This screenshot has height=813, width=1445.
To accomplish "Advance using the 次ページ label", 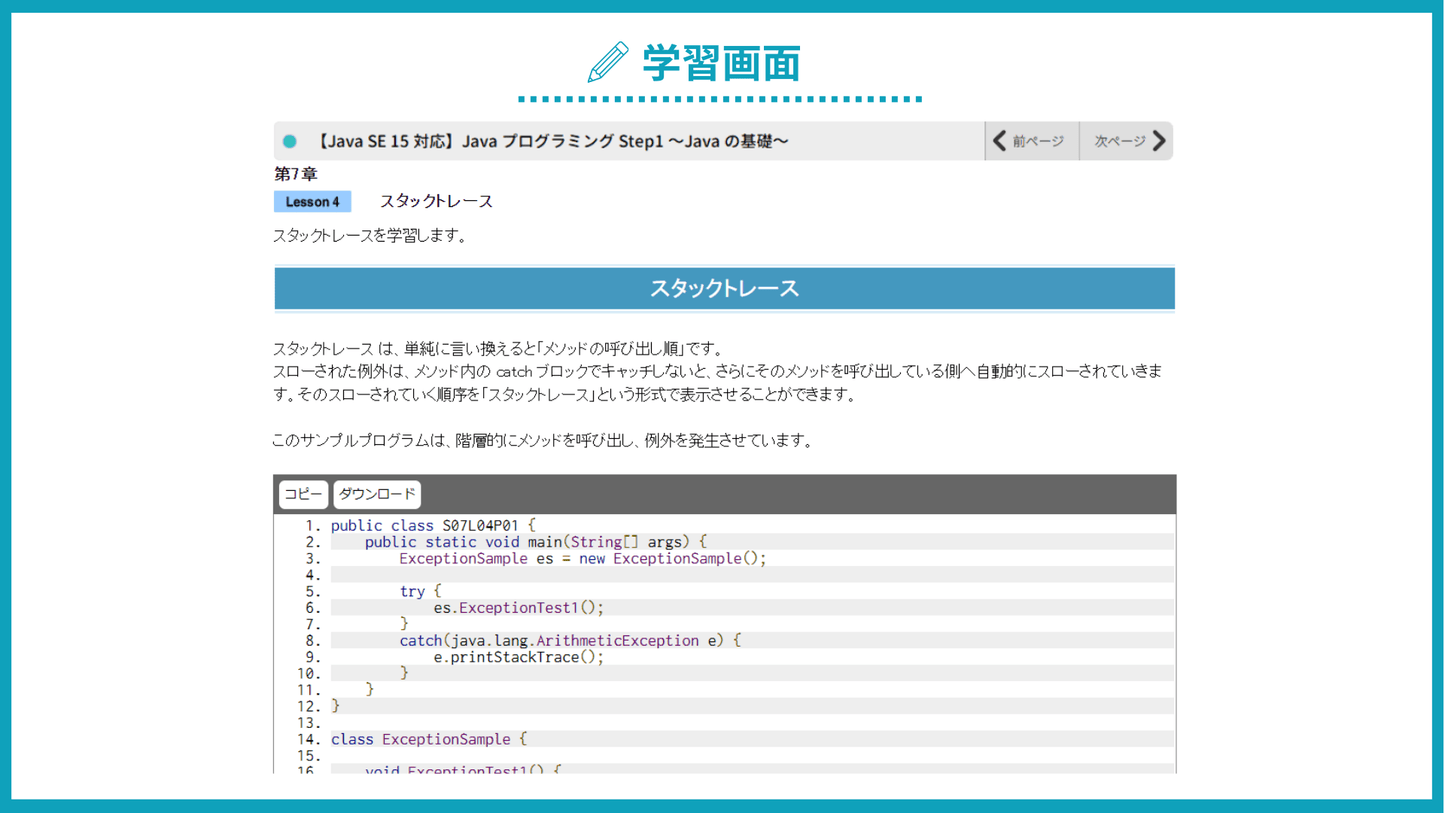I will click(1119, 141).
